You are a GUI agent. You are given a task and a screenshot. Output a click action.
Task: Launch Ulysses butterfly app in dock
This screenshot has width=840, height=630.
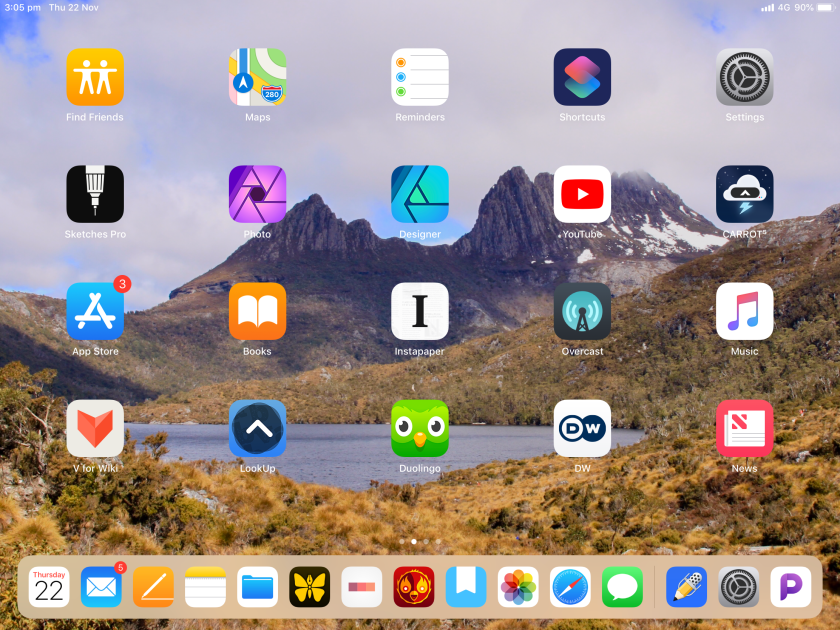pos(310,587)
